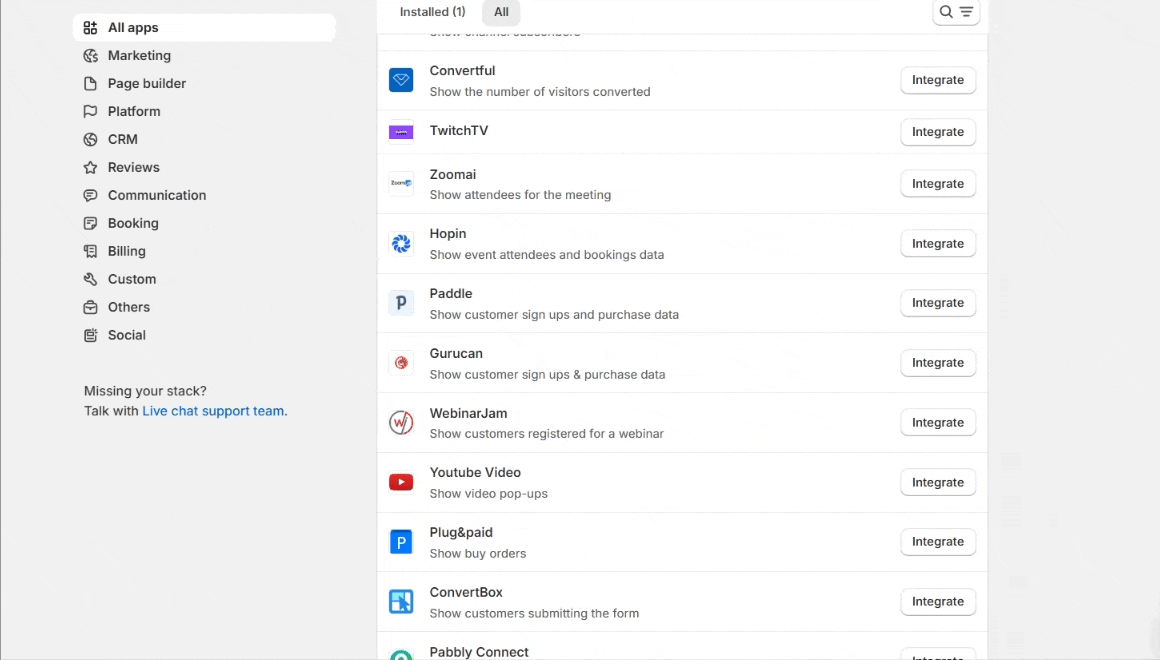Image resolution: width=1160 pixels, height=660 pixels.
Task: Click 'Show the number of visitors converted' text
Action: (x=540, y=92)
